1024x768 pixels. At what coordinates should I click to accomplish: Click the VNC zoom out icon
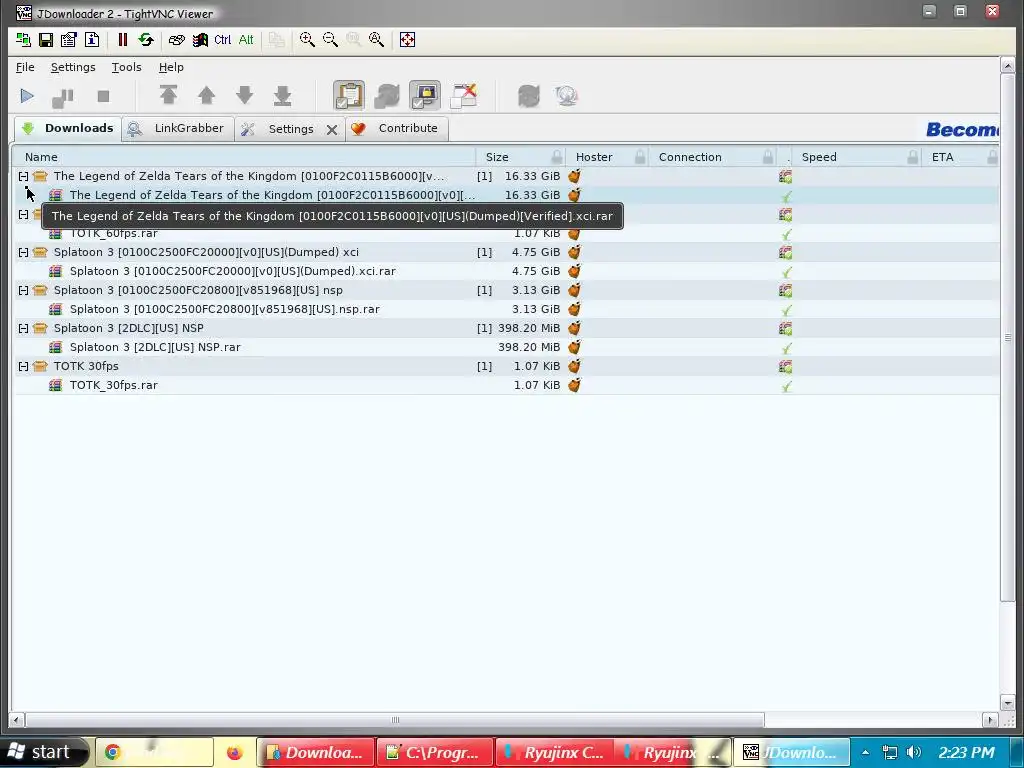pos(330,40)
